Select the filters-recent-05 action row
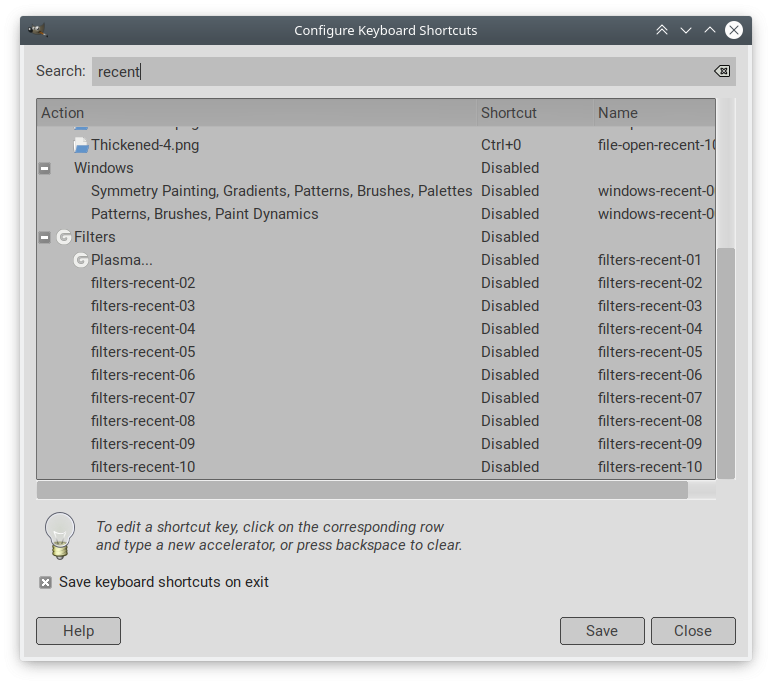 pos(376,352)
